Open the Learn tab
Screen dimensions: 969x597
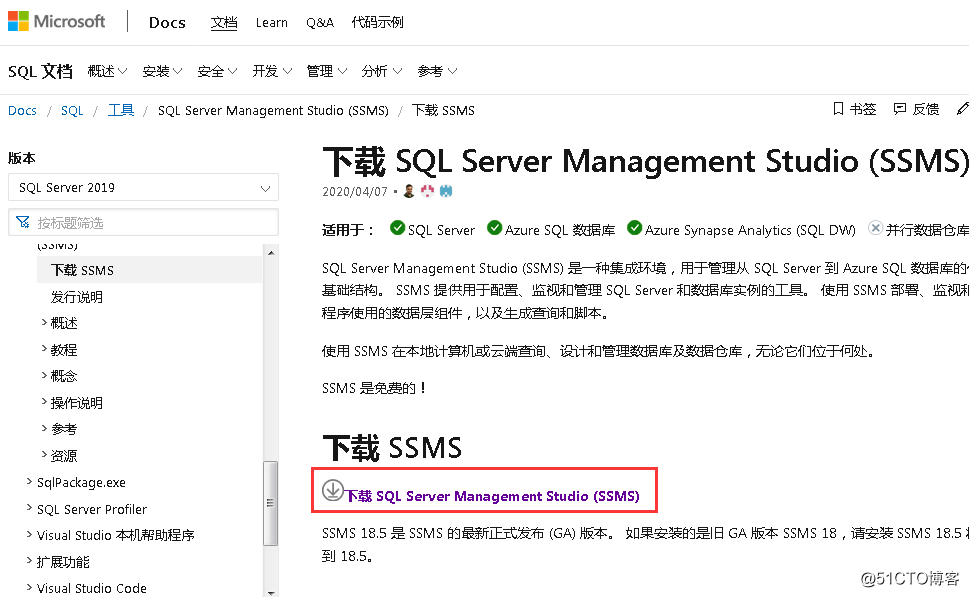click(x=271, y=22)
